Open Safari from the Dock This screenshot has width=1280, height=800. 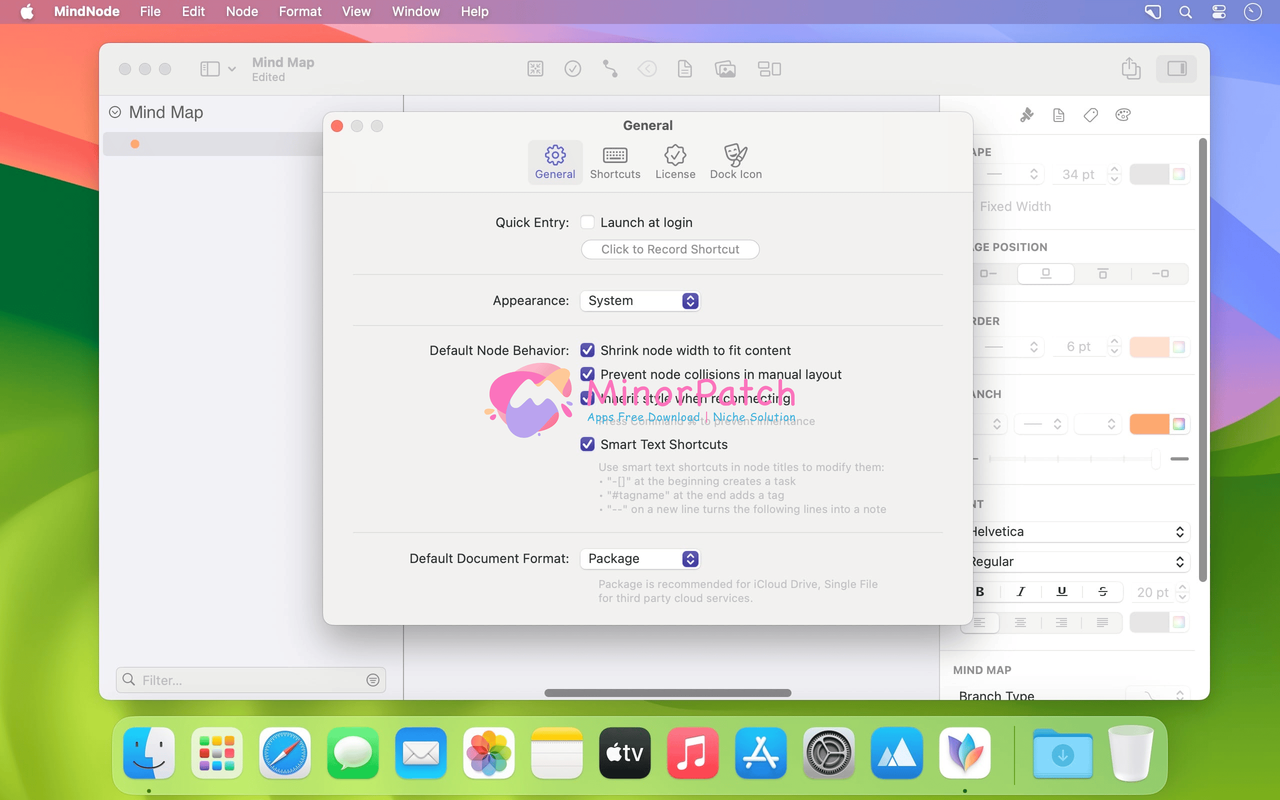[285, 753]
